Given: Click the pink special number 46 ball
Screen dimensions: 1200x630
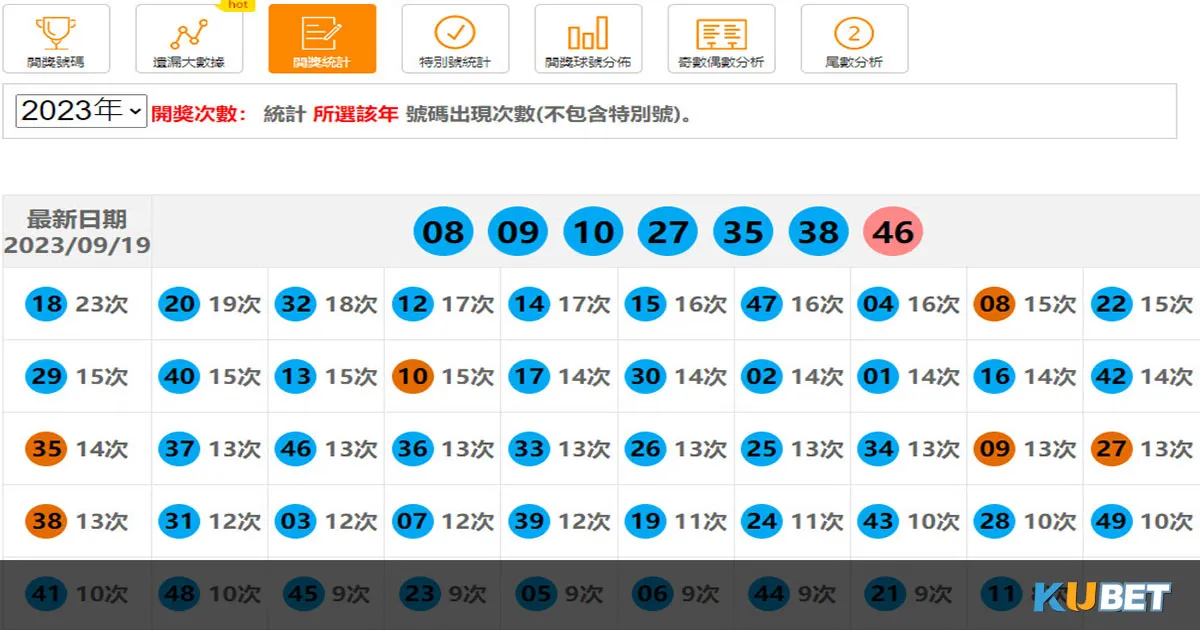Looking at the screenshot, I should click(893, 232).
